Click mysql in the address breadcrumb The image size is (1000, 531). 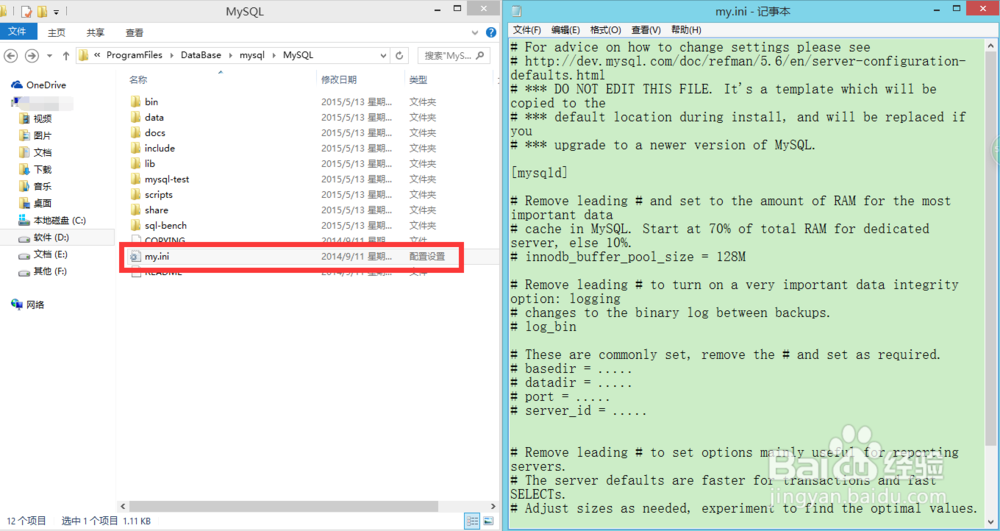[252, 55]
